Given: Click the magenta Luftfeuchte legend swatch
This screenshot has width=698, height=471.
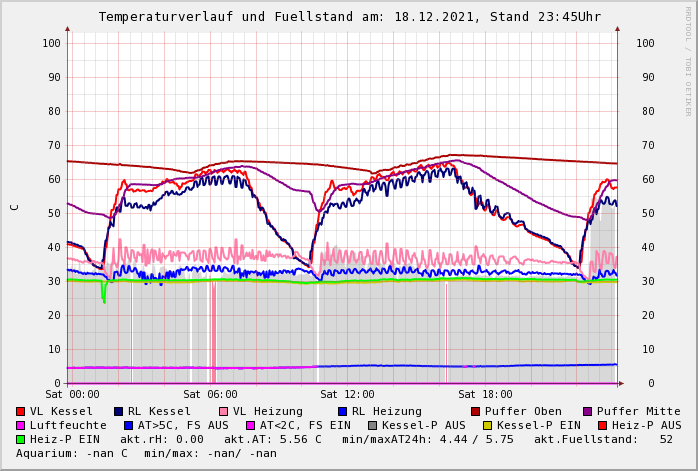Looking at the screenshot, I should coord(21,425).
